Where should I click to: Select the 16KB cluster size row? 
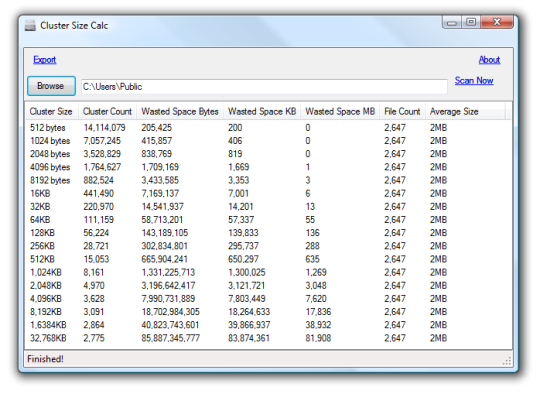(269, 194)
